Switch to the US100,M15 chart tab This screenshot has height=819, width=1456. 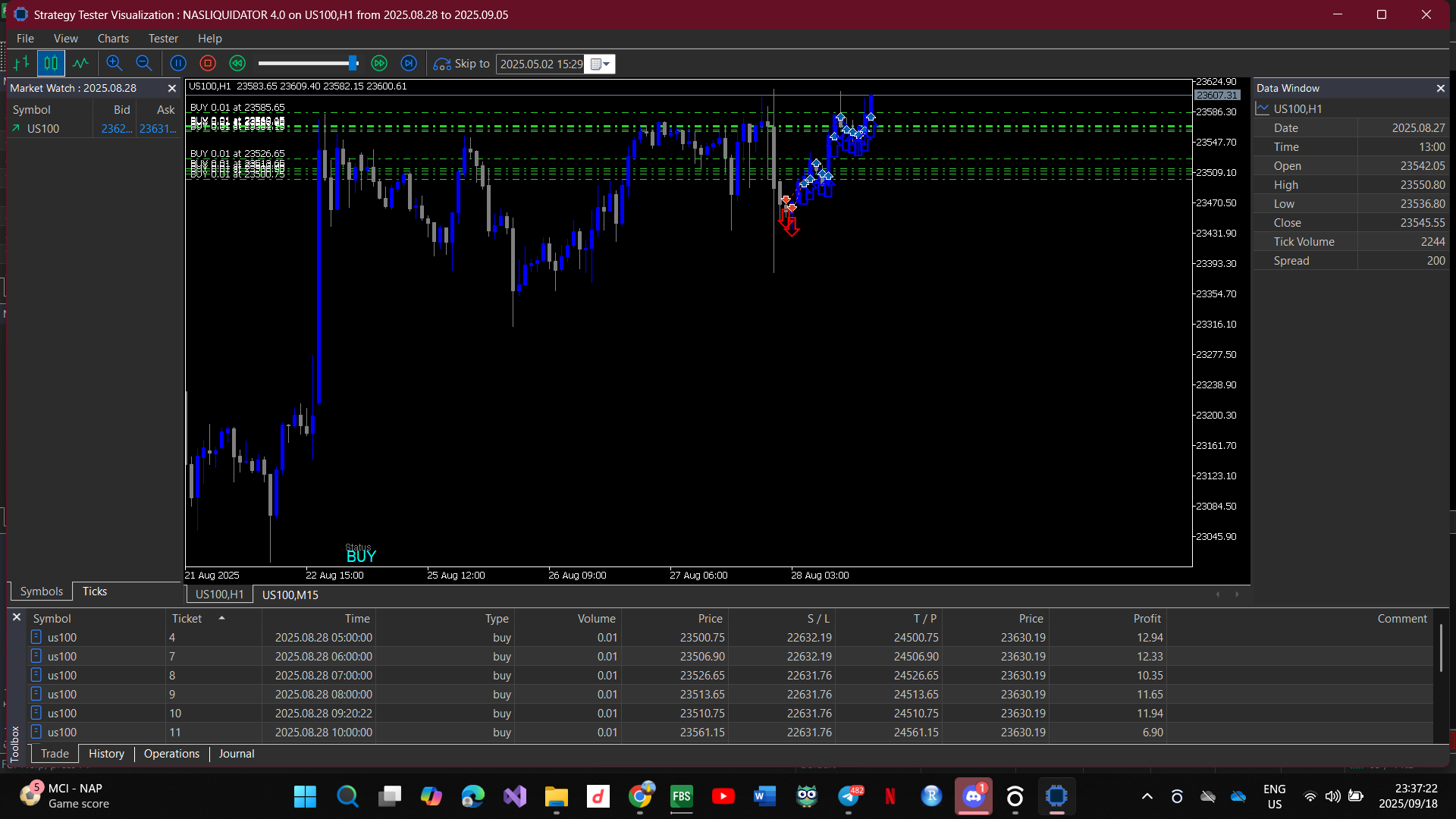pyautogui.click(x=290, y=595)
